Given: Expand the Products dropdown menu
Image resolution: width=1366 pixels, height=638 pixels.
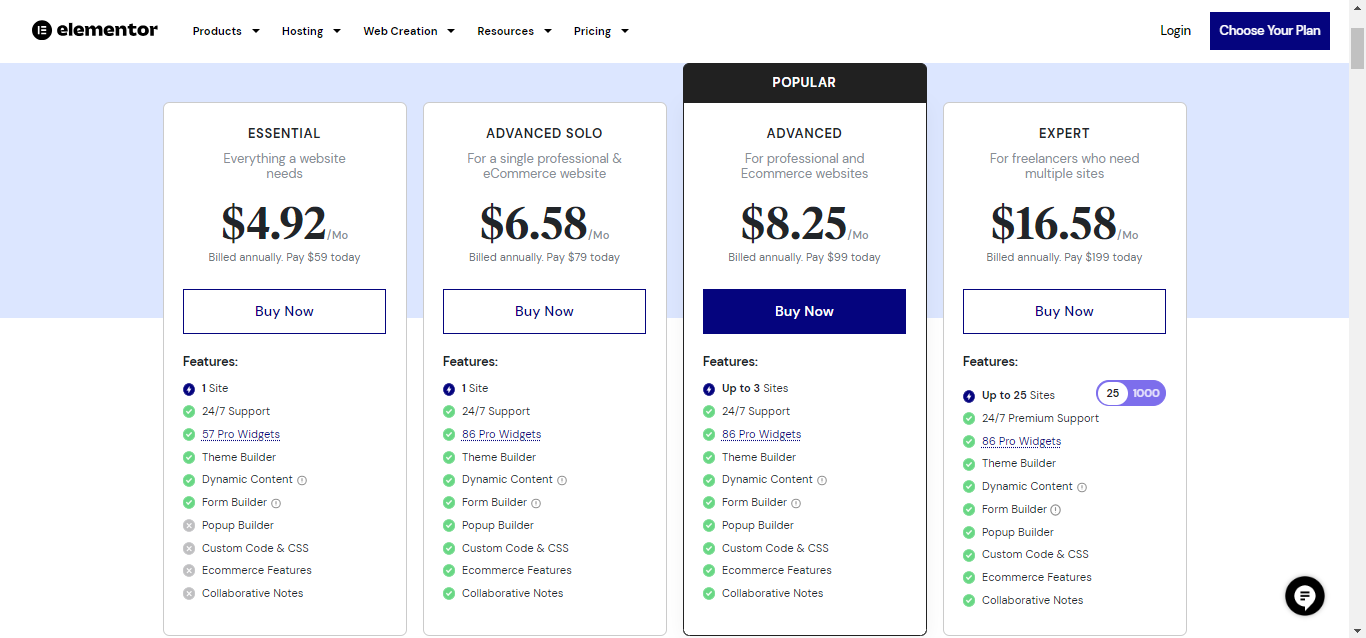Looking at the screenshot, I should pyautogui.click(x=227, y=31).
